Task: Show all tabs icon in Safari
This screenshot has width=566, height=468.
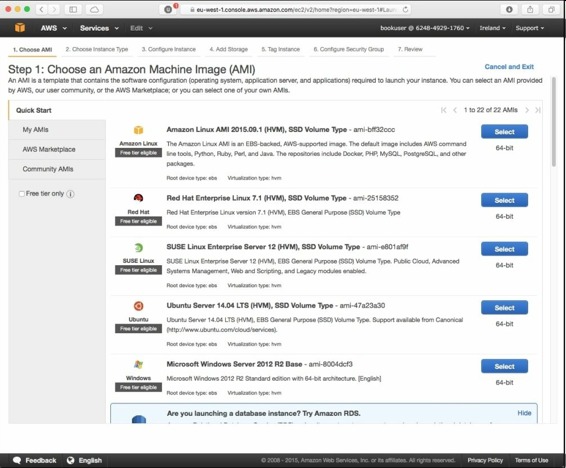Action: [551, 10]
